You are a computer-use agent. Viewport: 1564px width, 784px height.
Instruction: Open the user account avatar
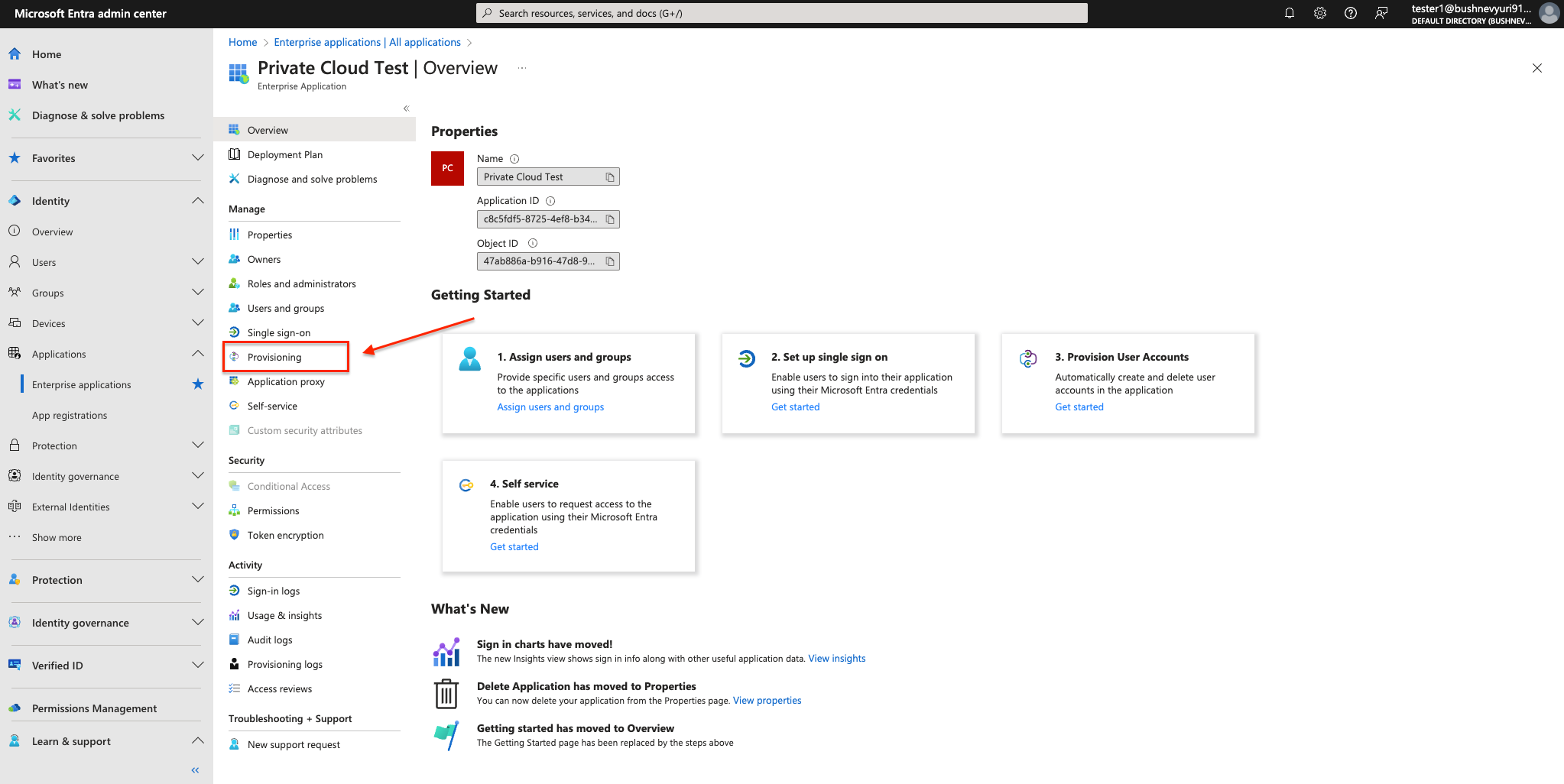coord(1549,13)
